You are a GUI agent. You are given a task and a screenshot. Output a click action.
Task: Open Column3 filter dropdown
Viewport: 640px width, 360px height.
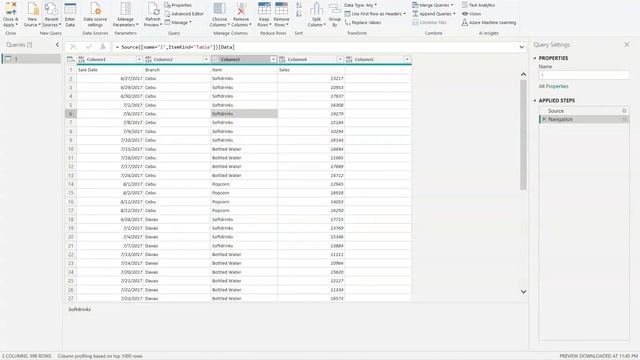point(273,60)
